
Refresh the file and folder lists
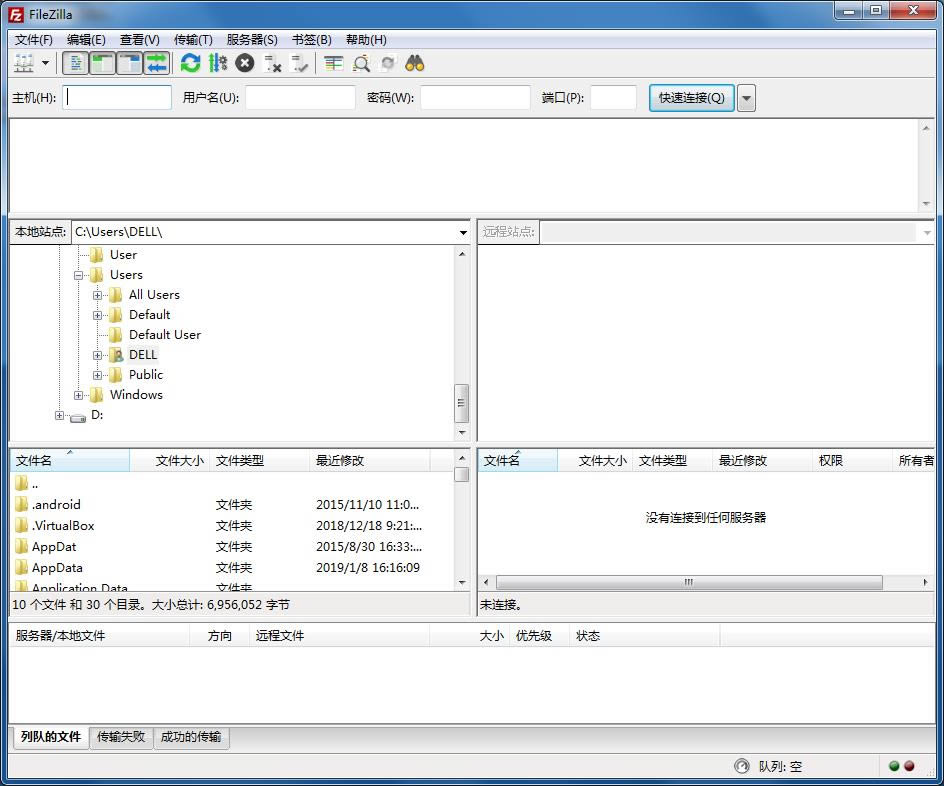pyautogui.click(x=190, y=63)
